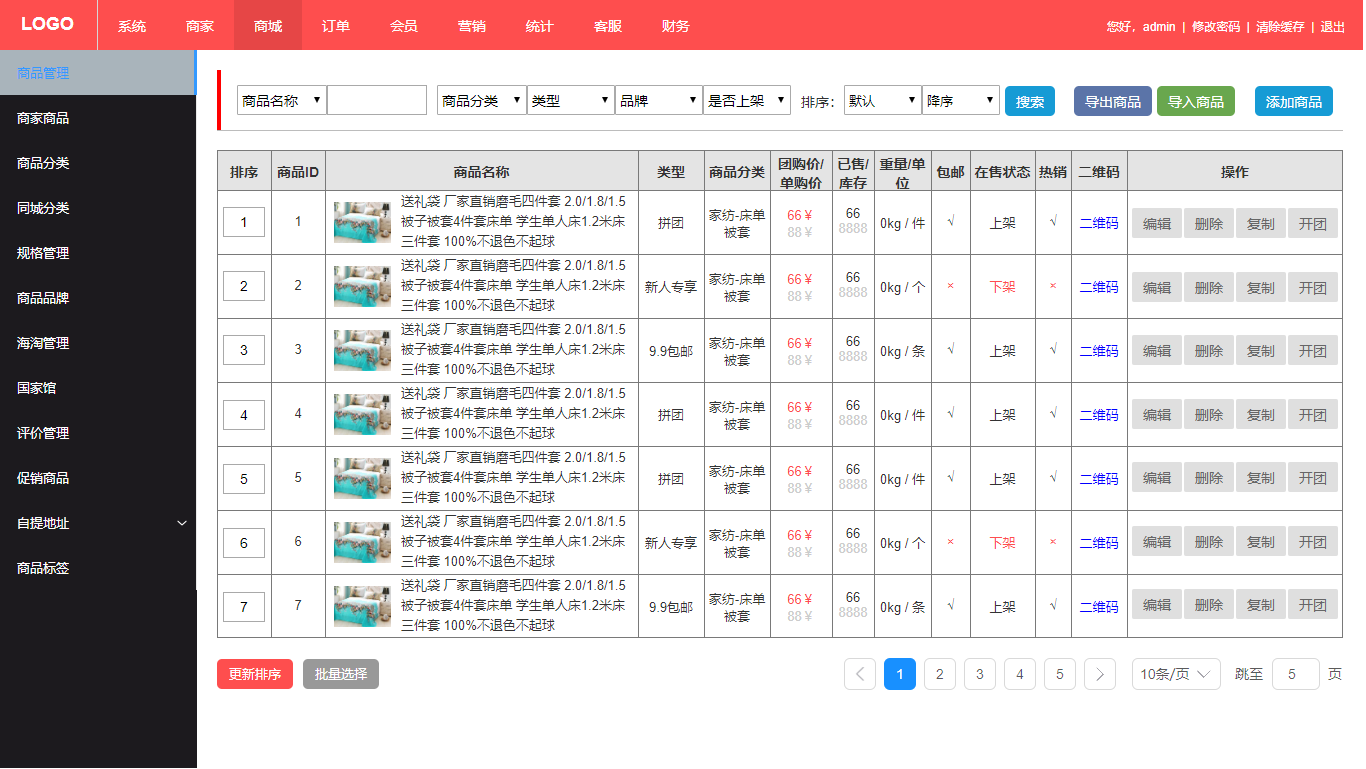
Task: Click 删除 for product 2
Action: [1209, 287]
